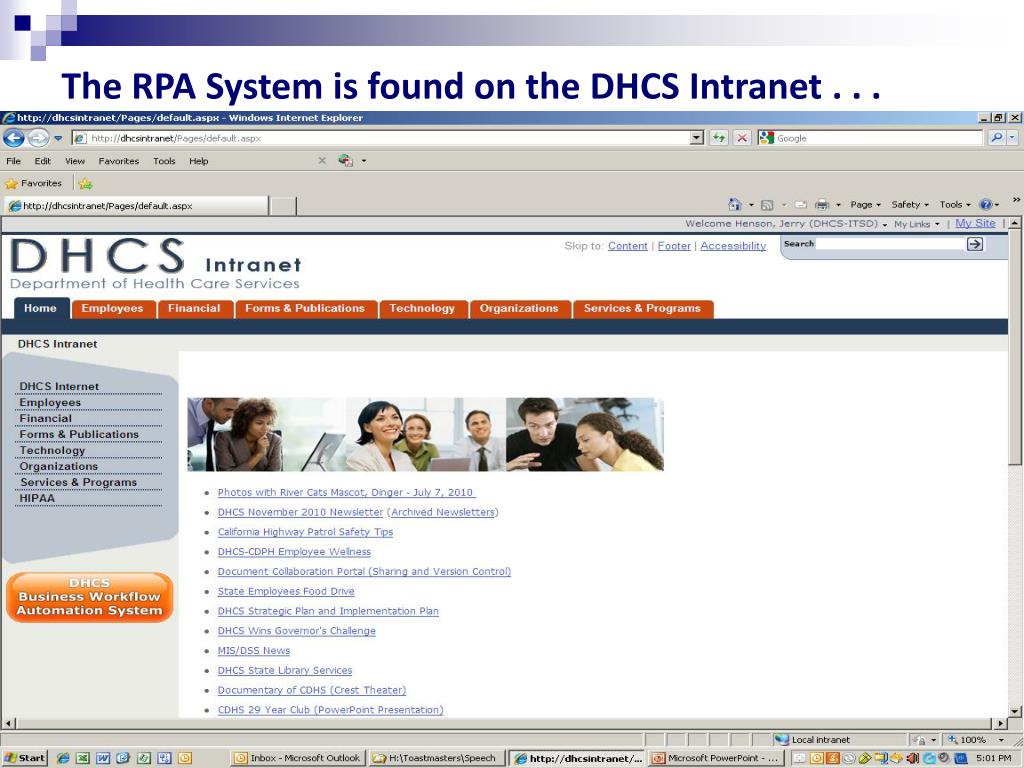Select the Services & Programs navigation tab

[642, 308]
